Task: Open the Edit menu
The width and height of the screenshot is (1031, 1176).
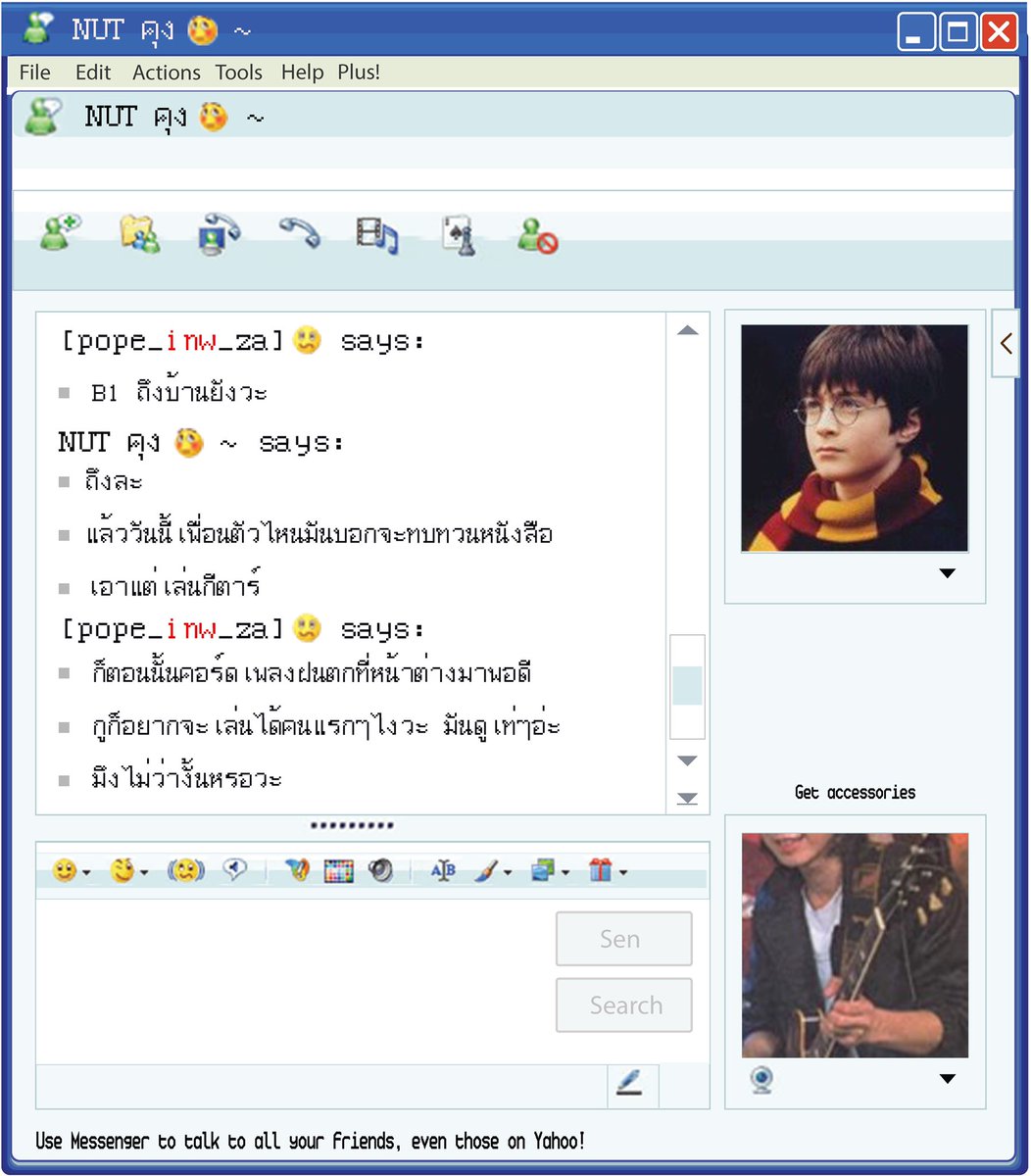Action: (93, 73)
